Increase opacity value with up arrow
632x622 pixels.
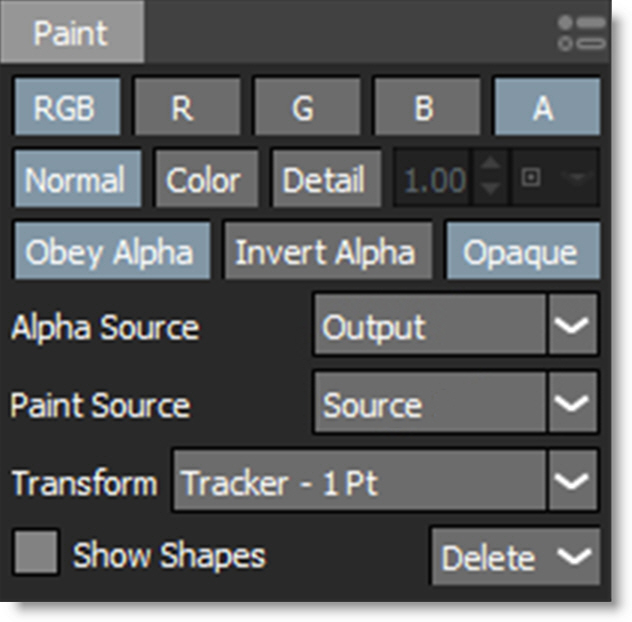[x=489, y=168]
